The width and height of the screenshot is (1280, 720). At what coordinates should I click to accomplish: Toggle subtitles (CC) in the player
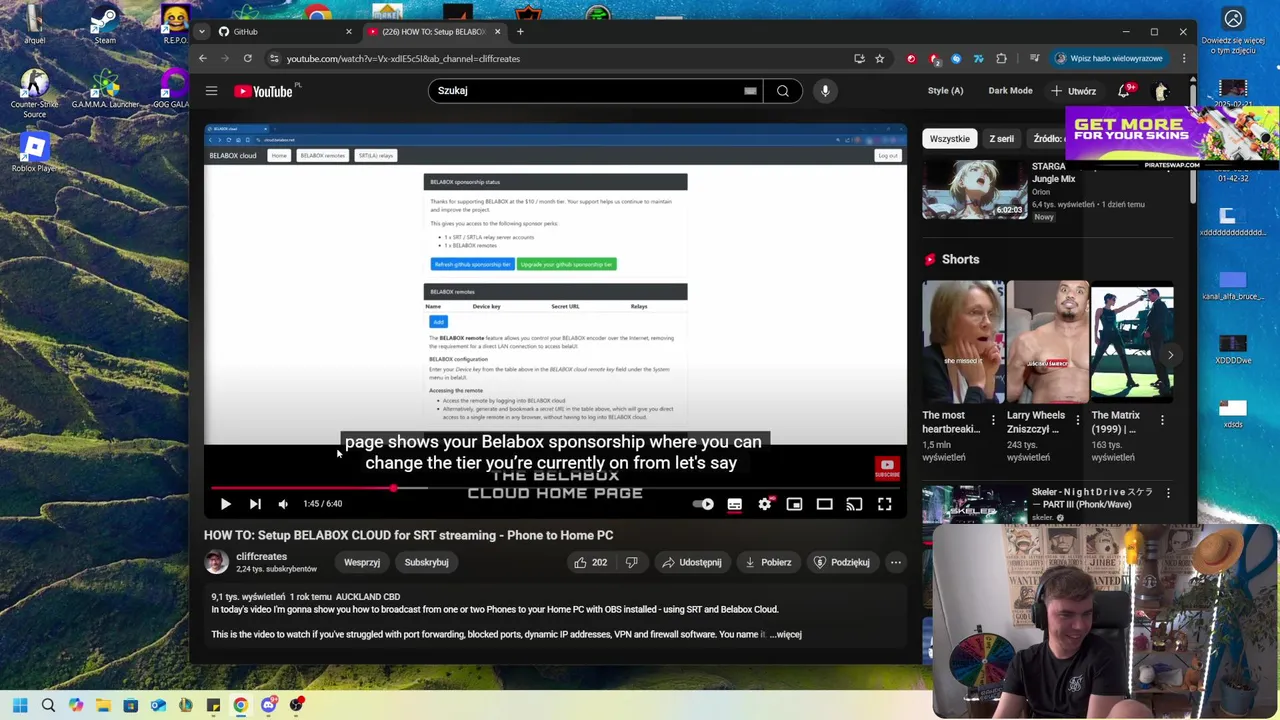pyautogui.click(x=735, y=504)
